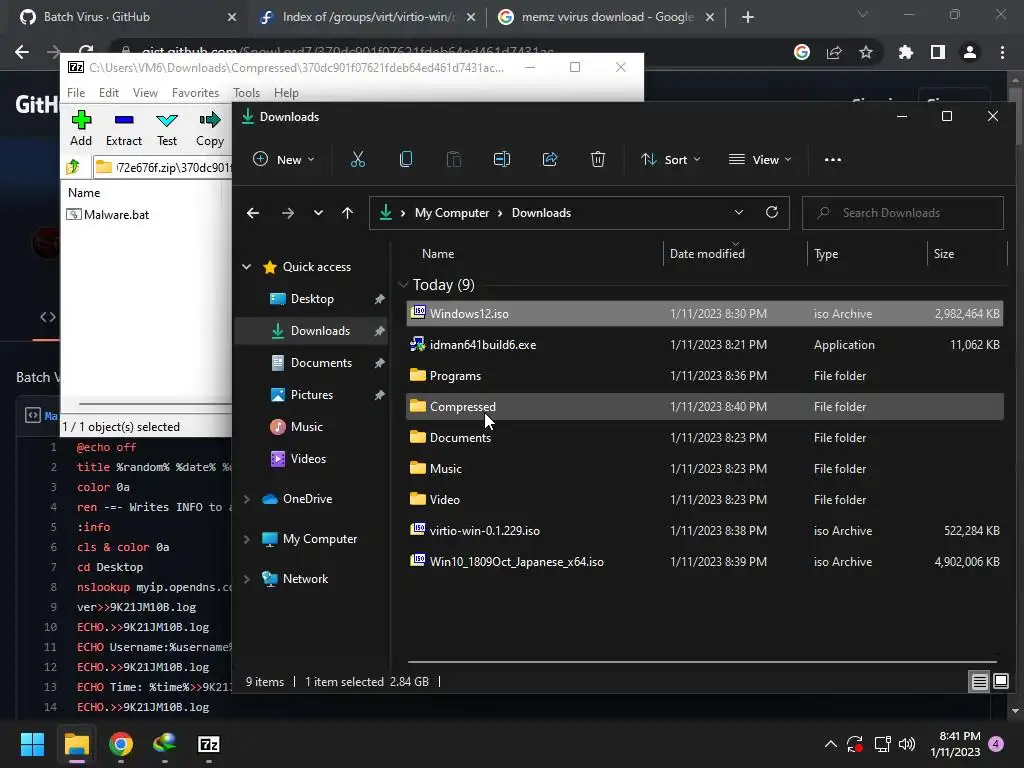Expand the OneDrive tree node
This screenshot has height=768, width=1024.
[x=247, y=499]
